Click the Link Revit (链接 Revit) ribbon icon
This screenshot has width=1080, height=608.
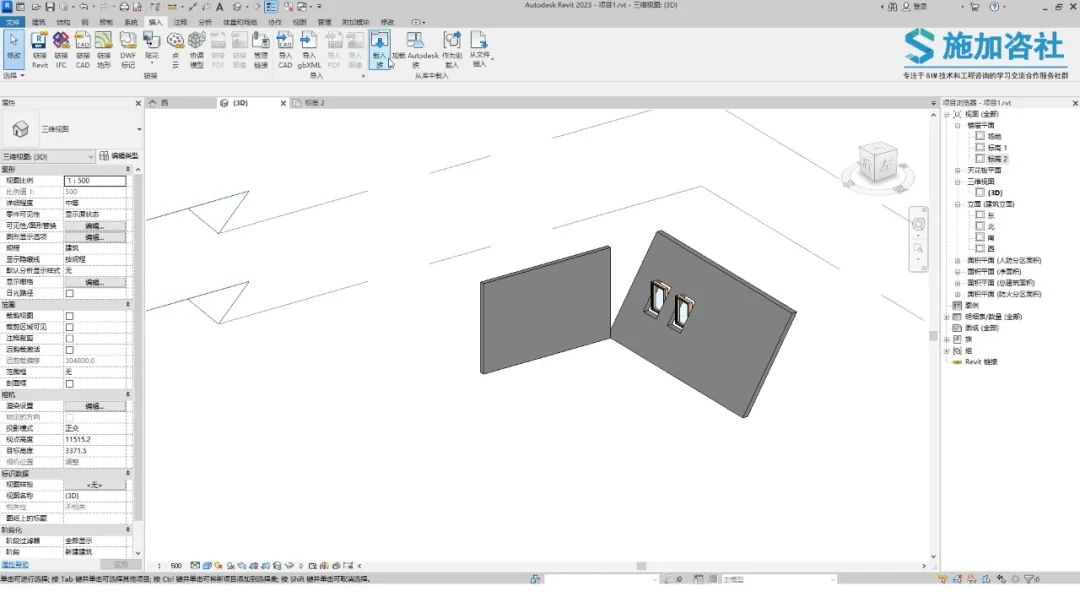click(x=40, y=50)
